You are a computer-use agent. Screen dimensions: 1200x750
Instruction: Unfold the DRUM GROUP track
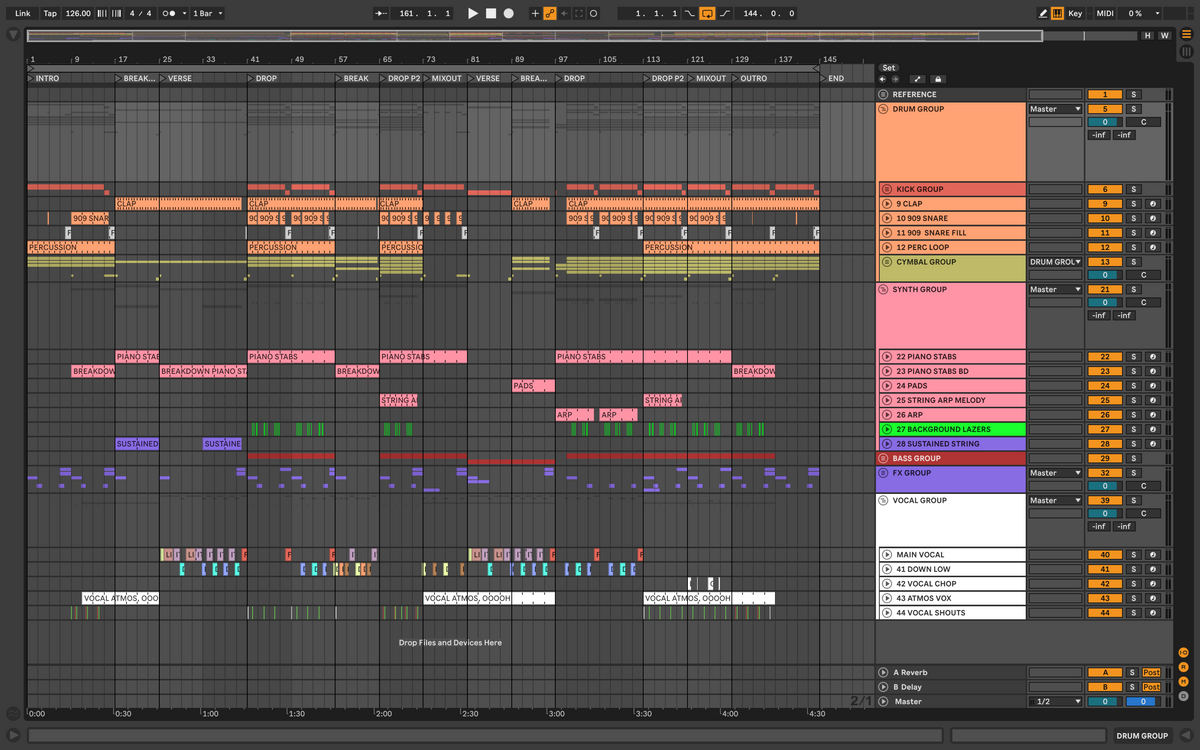coord(884,109)
